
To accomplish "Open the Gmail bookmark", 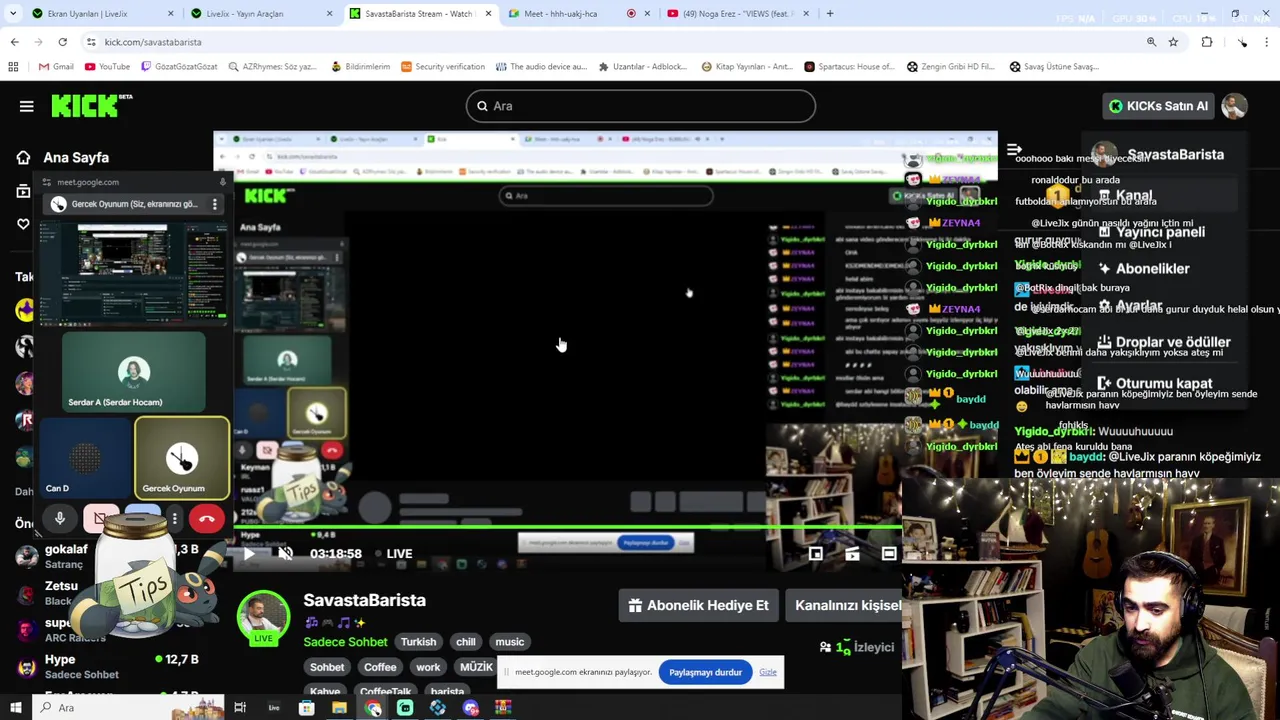I will click(x=56, y=66).
